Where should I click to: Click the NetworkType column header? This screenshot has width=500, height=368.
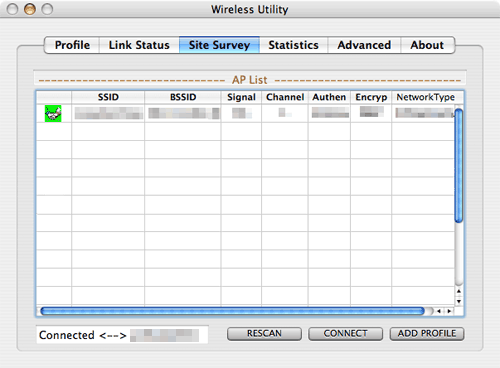coord(425,97)
